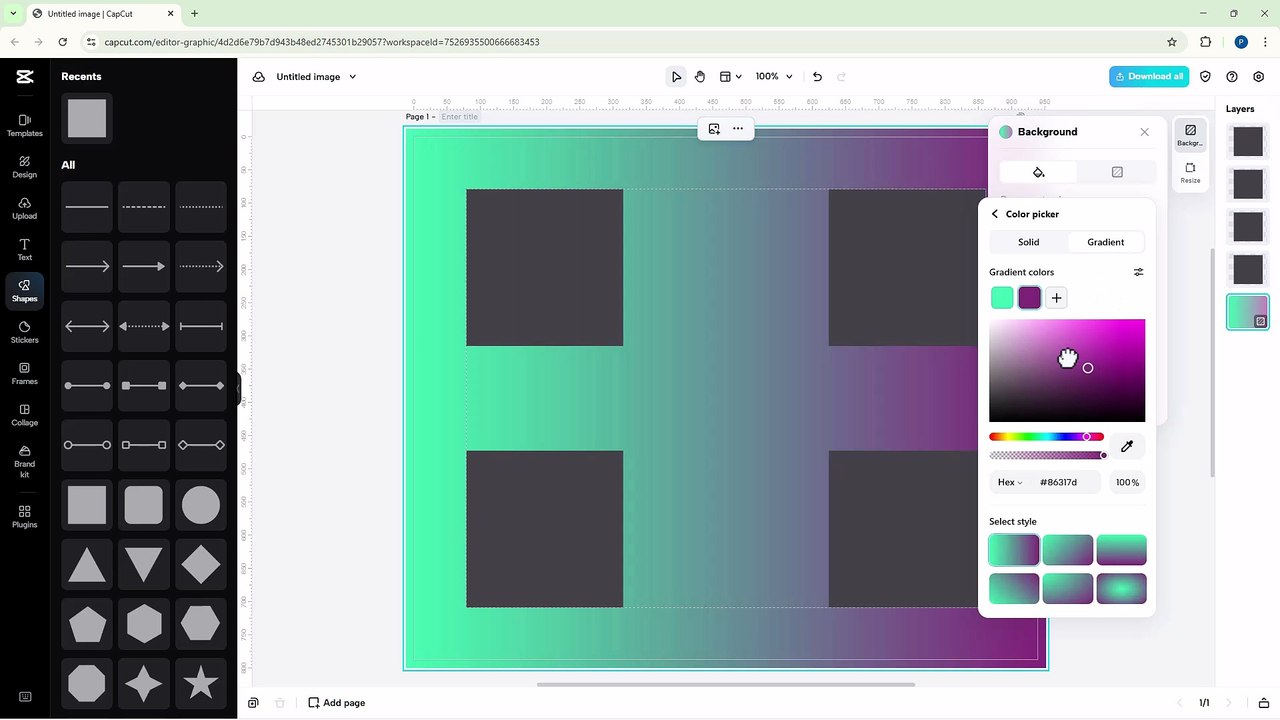Open the Templates sidebar panel
This screenshot has height=720, width=1280.
[24, 125]
